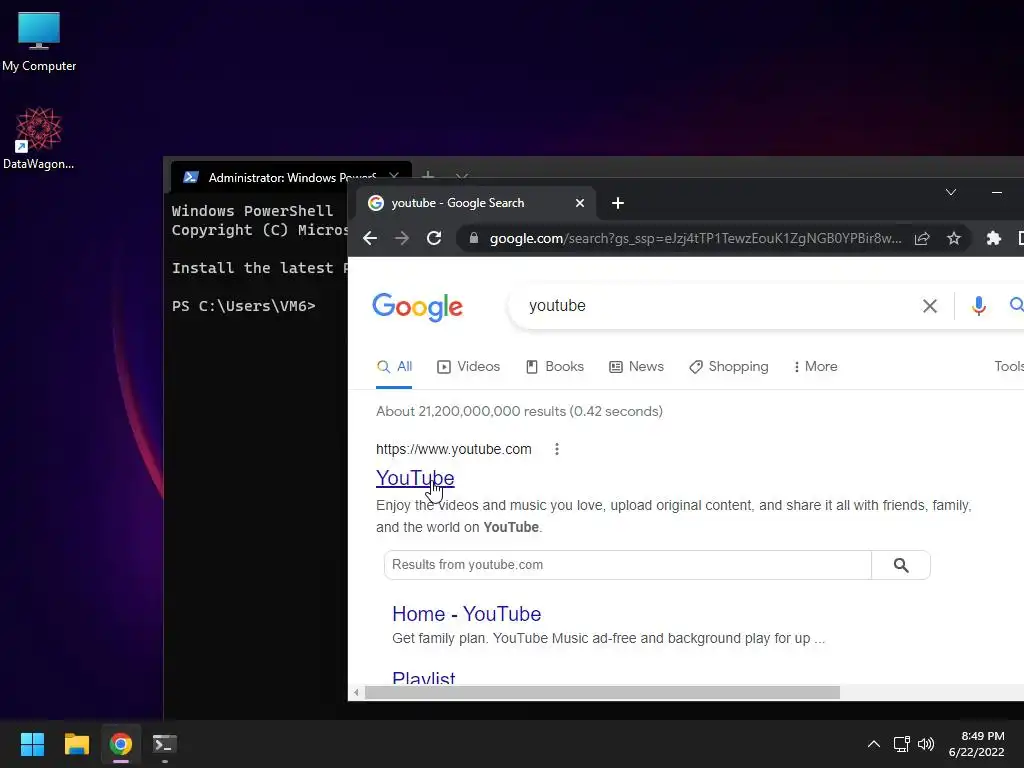Click the share this page icon
This screenshot has height=768, width=1024.
pyautogui.click(x=922, y=238)
